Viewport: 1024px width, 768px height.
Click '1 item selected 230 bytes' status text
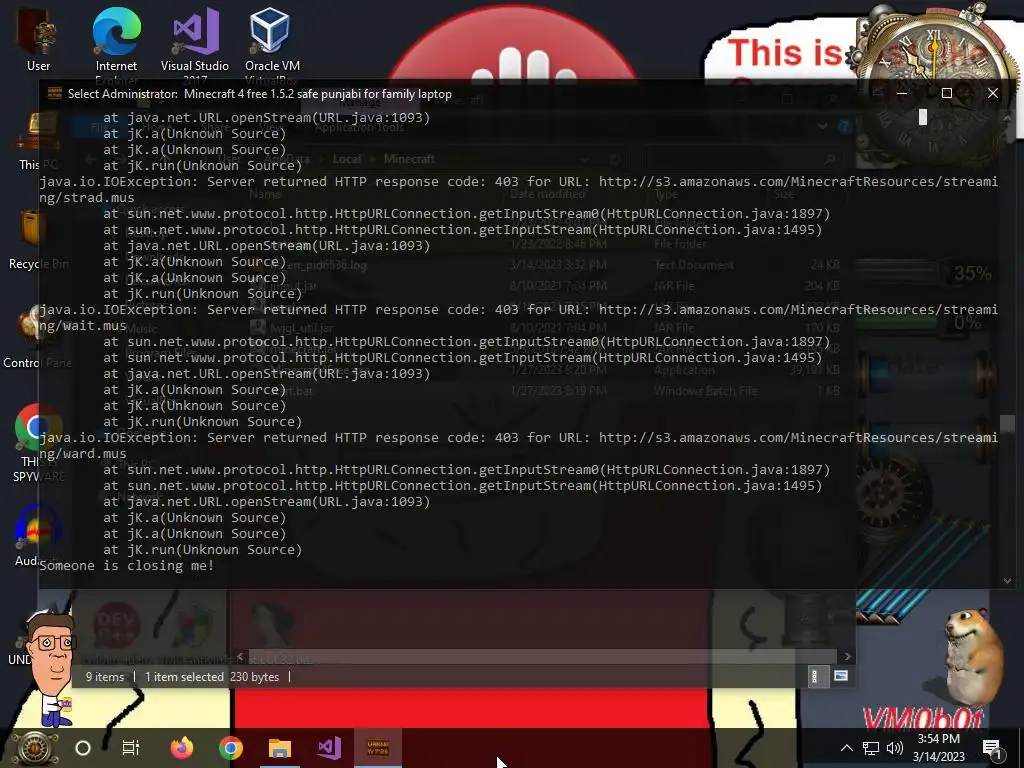click(x=212, y=677)
